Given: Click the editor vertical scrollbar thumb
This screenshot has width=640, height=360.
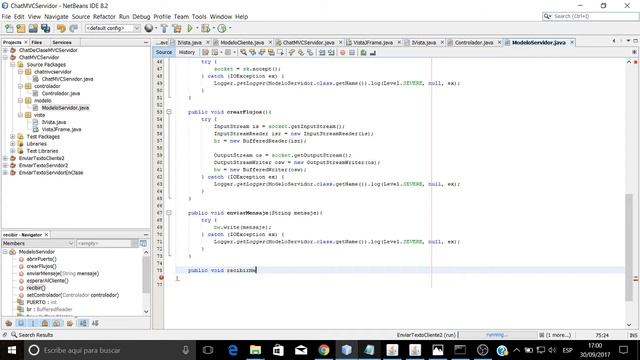Looking at the screenshot, I should click(629, 247).
